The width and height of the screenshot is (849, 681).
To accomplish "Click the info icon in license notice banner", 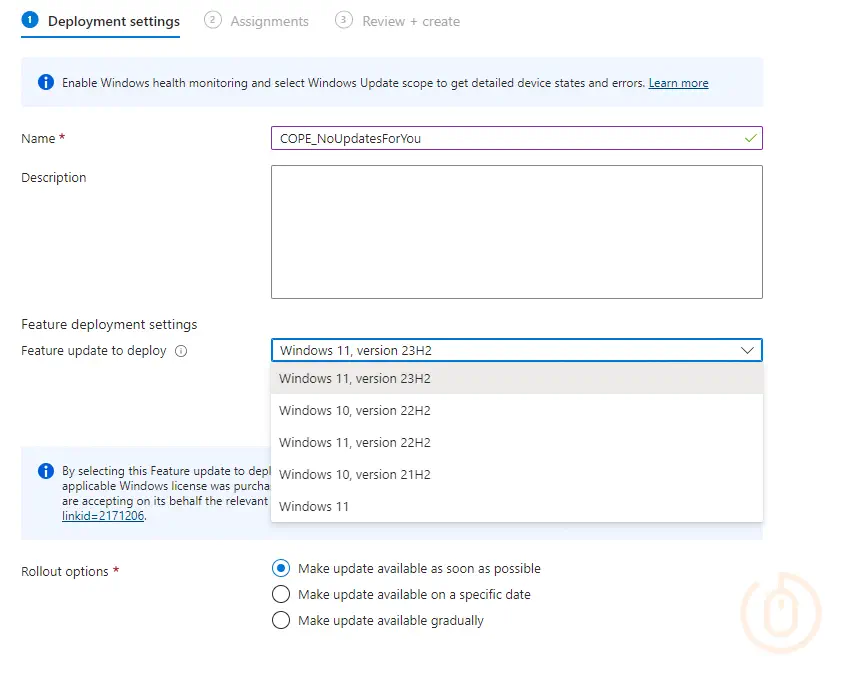I will tap(46, 471).
